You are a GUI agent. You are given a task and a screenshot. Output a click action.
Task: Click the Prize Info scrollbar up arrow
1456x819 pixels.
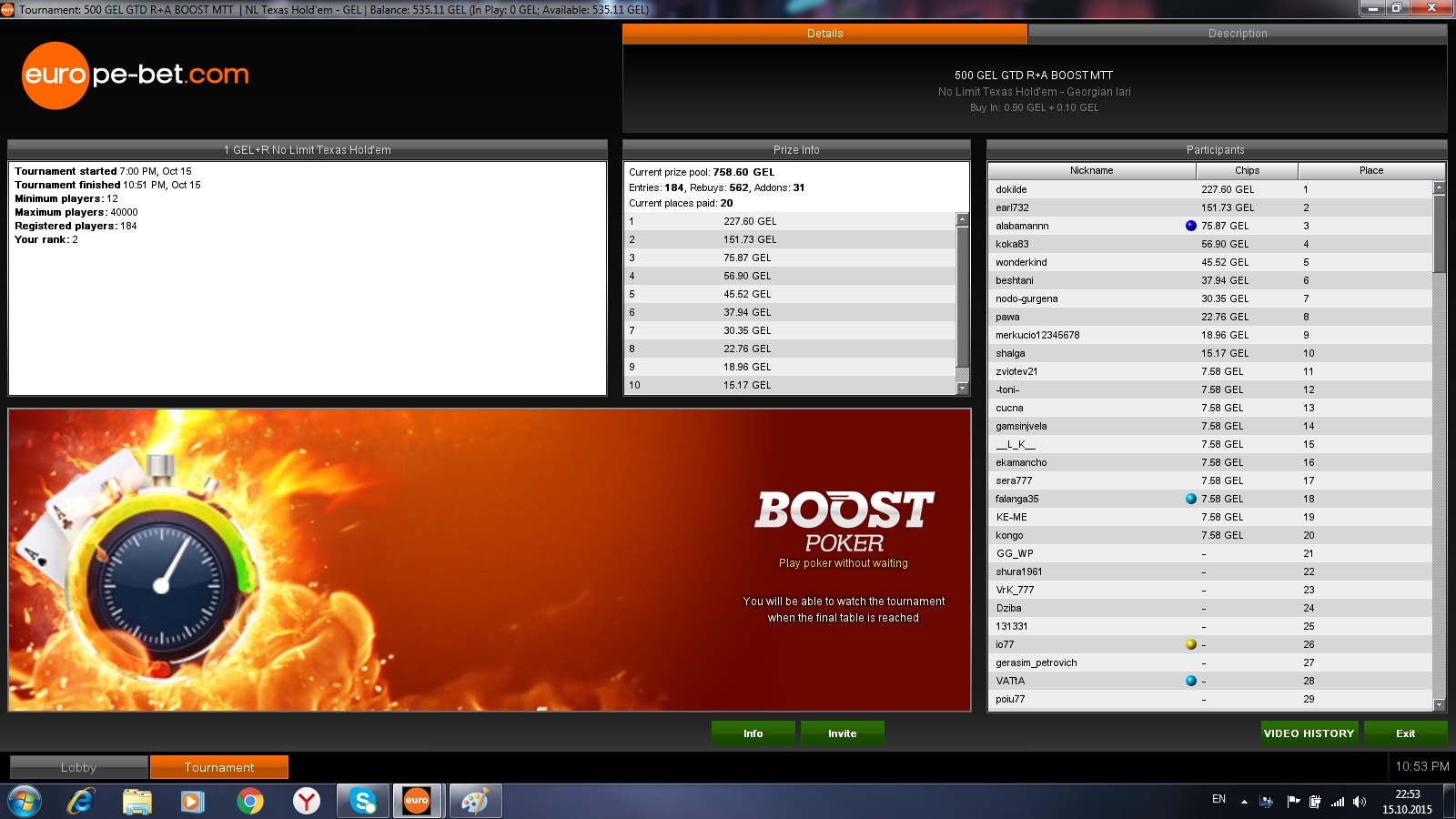[x=963, y=219]
